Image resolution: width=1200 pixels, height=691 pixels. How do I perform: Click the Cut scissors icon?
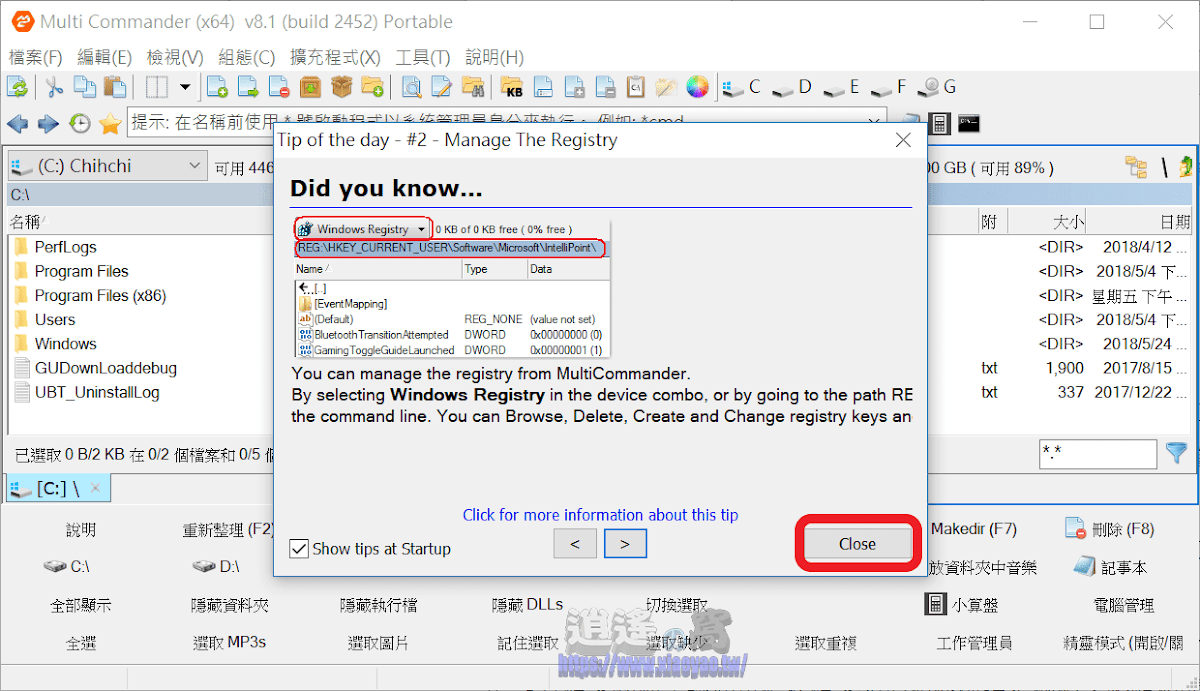click(54, 87)
